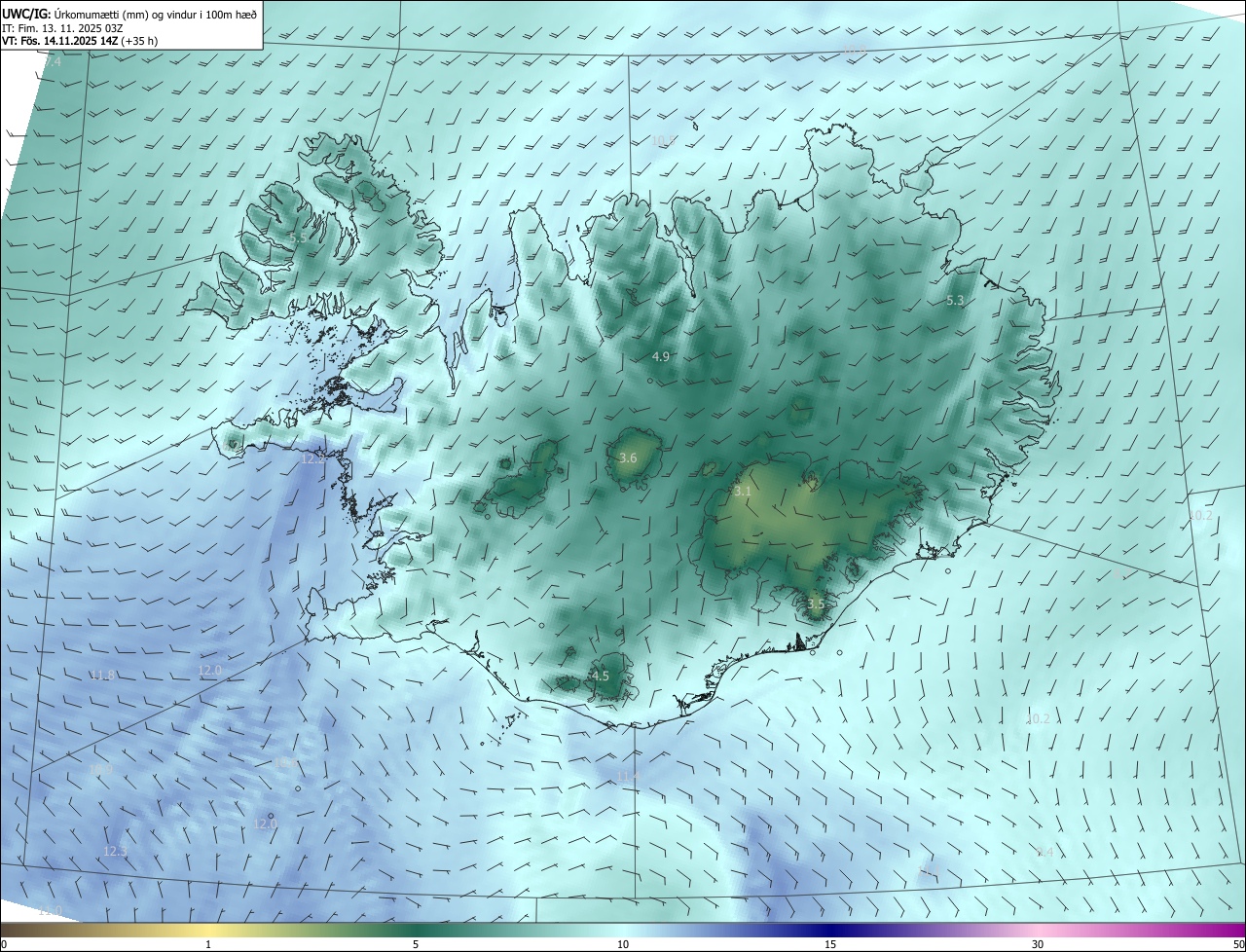Image resolution: width=1246 pixels, height=952 pixels.
Task: Click the precipitable water color scale bar
Action: 623,930
